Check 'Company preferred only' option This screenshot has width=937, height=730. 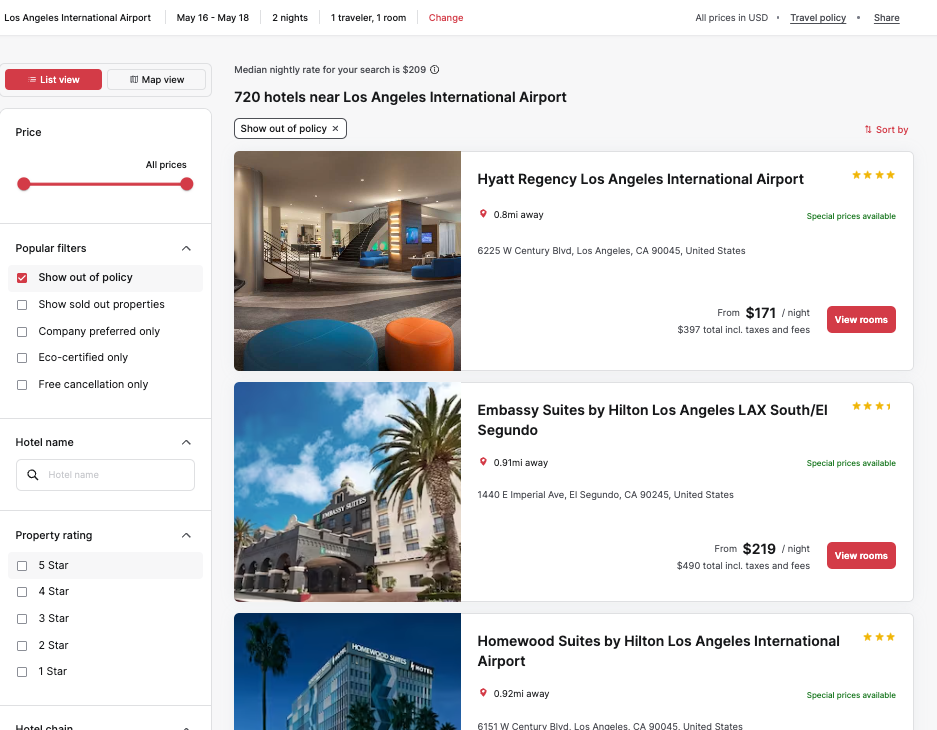[22, 332]
